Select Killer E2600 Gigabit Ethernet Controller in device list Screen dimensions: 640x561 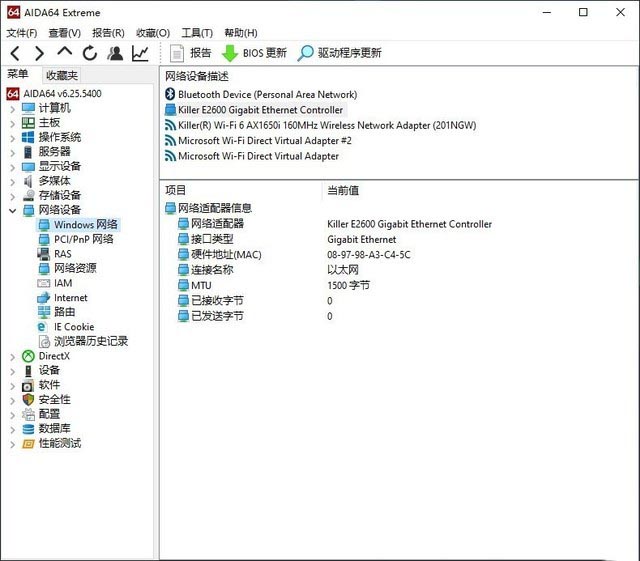(x=254, y=110)
